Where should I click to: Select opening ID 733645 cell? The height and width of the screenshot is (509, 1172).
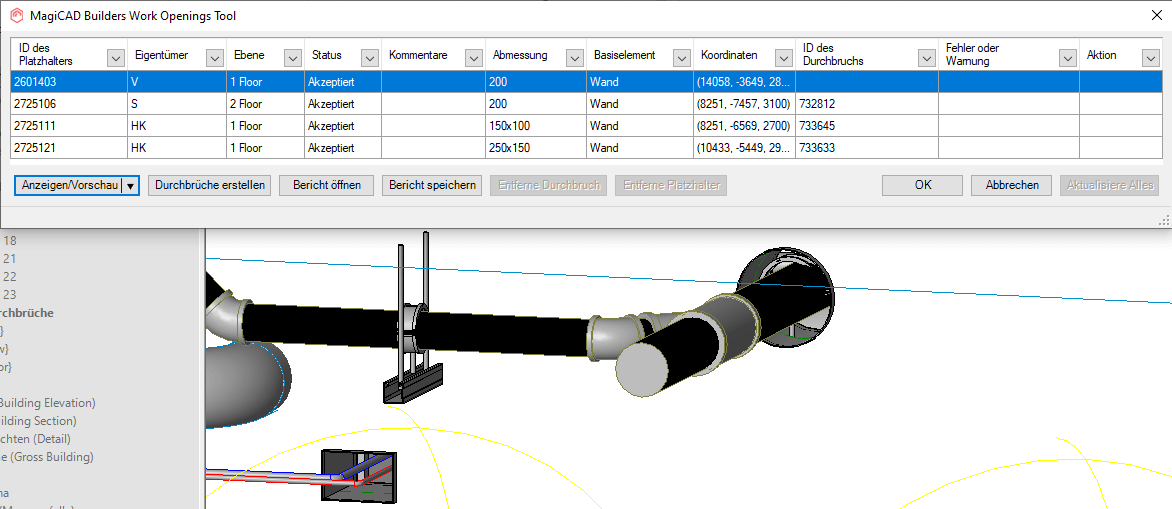(x=866, y=126)
